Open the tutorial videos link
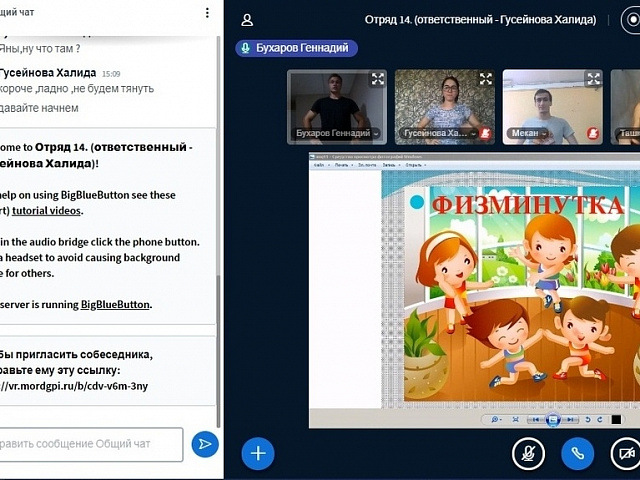Image resolution: width=640 pixels, height=480 pixels. click(x=46, y=211)
